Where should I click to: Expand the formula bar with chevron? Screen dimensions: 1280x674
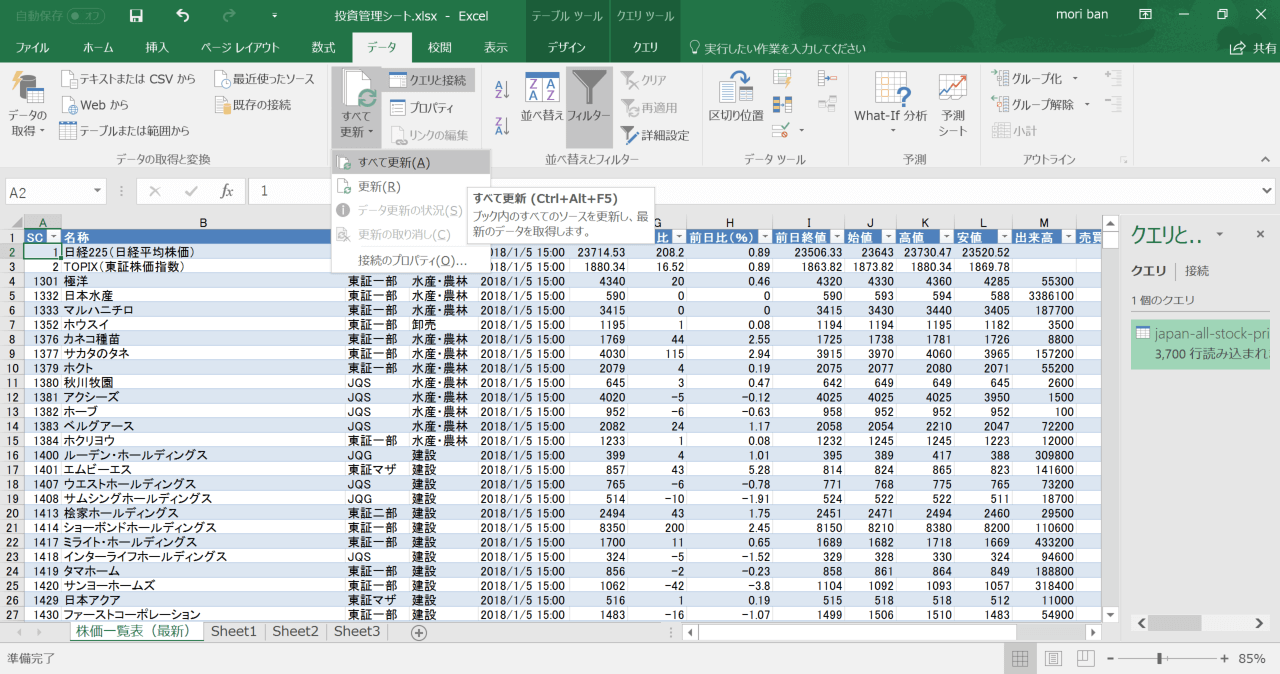(1267, 190)
